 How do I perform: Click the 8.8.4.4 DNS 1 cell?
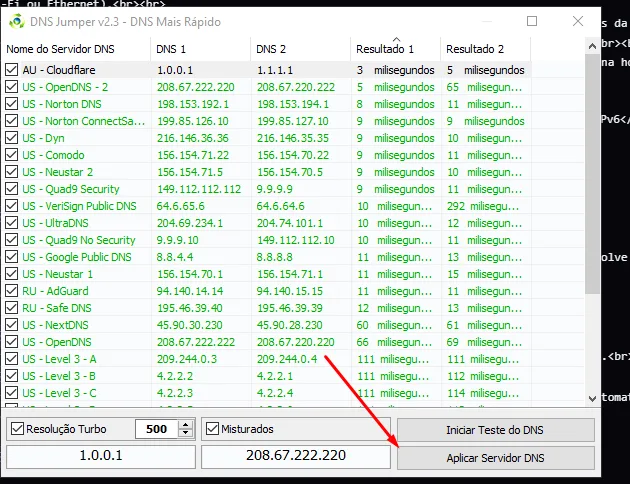point(175,257)
